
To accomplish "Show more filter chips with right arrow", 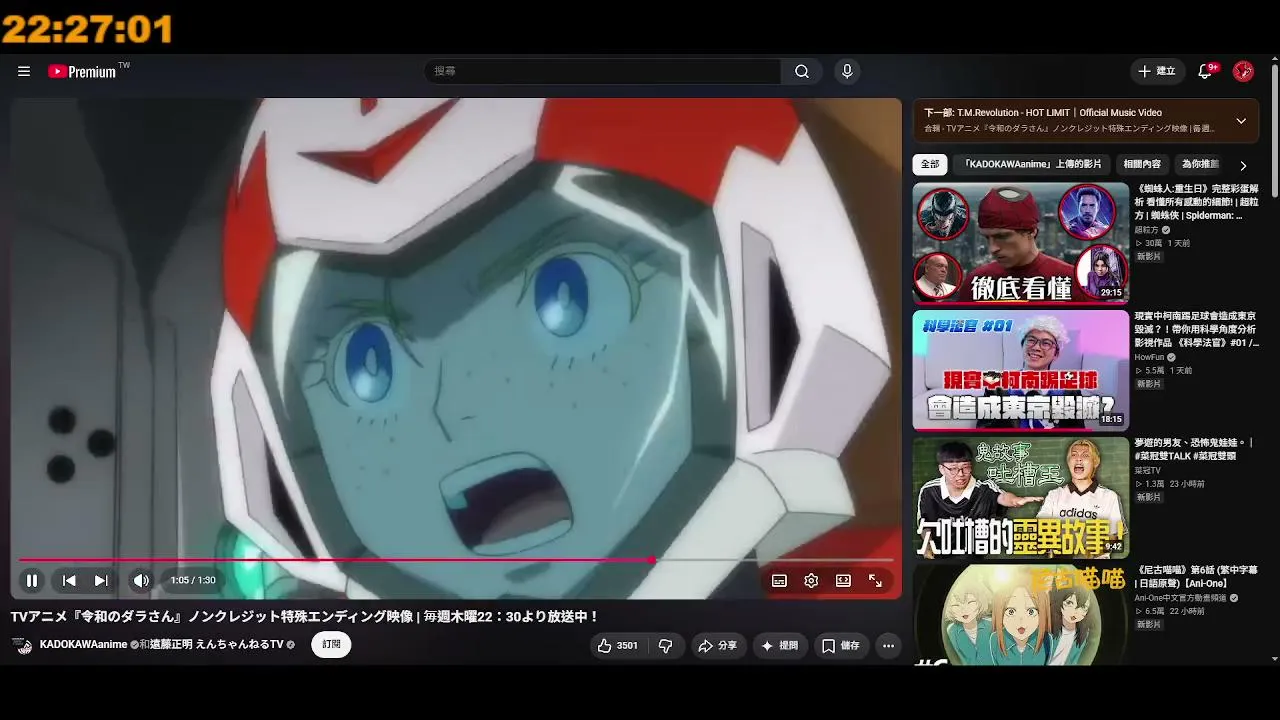I will [x=1243, y=166].
